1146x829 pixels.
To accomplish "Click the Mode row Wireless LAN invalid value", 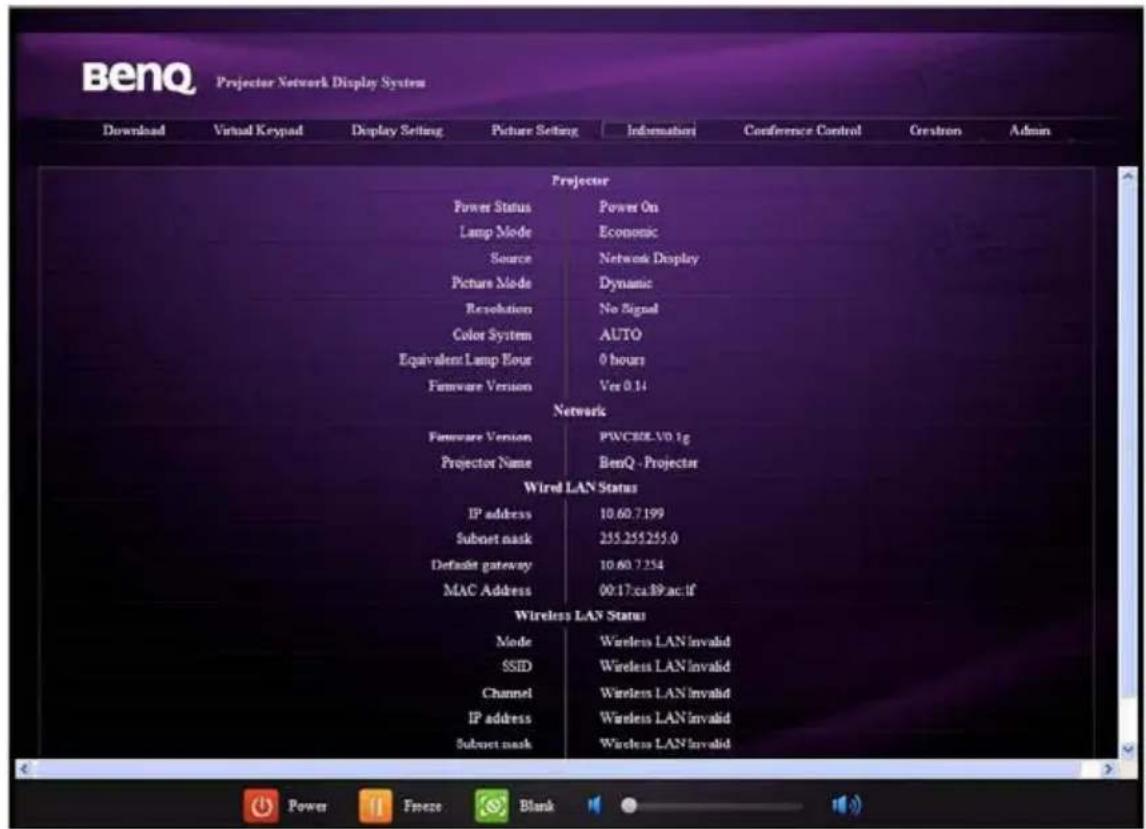I will 664,641.
